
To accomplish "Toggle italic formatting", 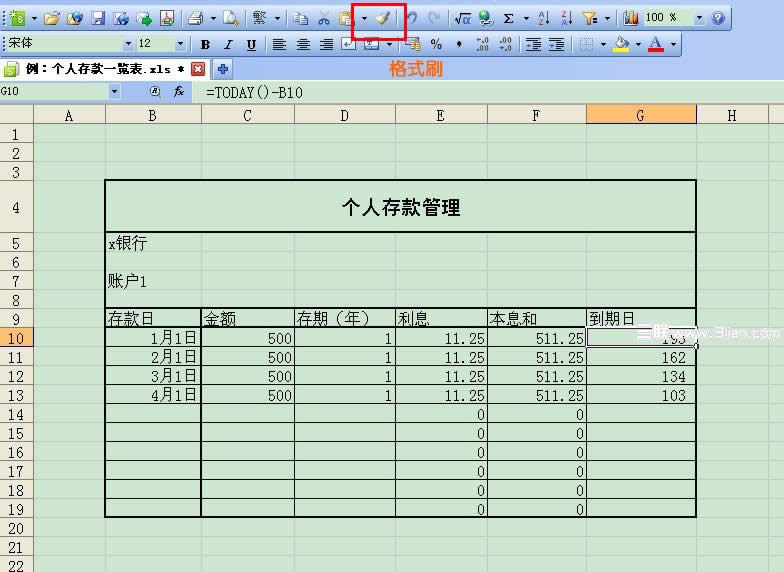I will (228, 45).
